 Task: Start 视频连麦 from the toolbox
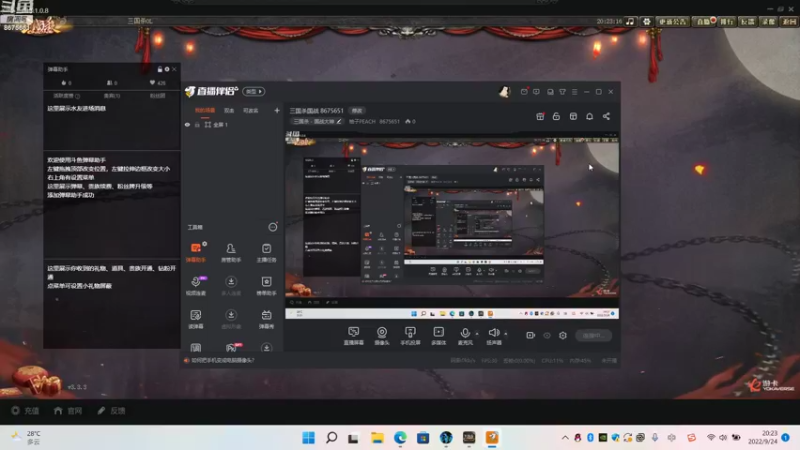point(196,286)
